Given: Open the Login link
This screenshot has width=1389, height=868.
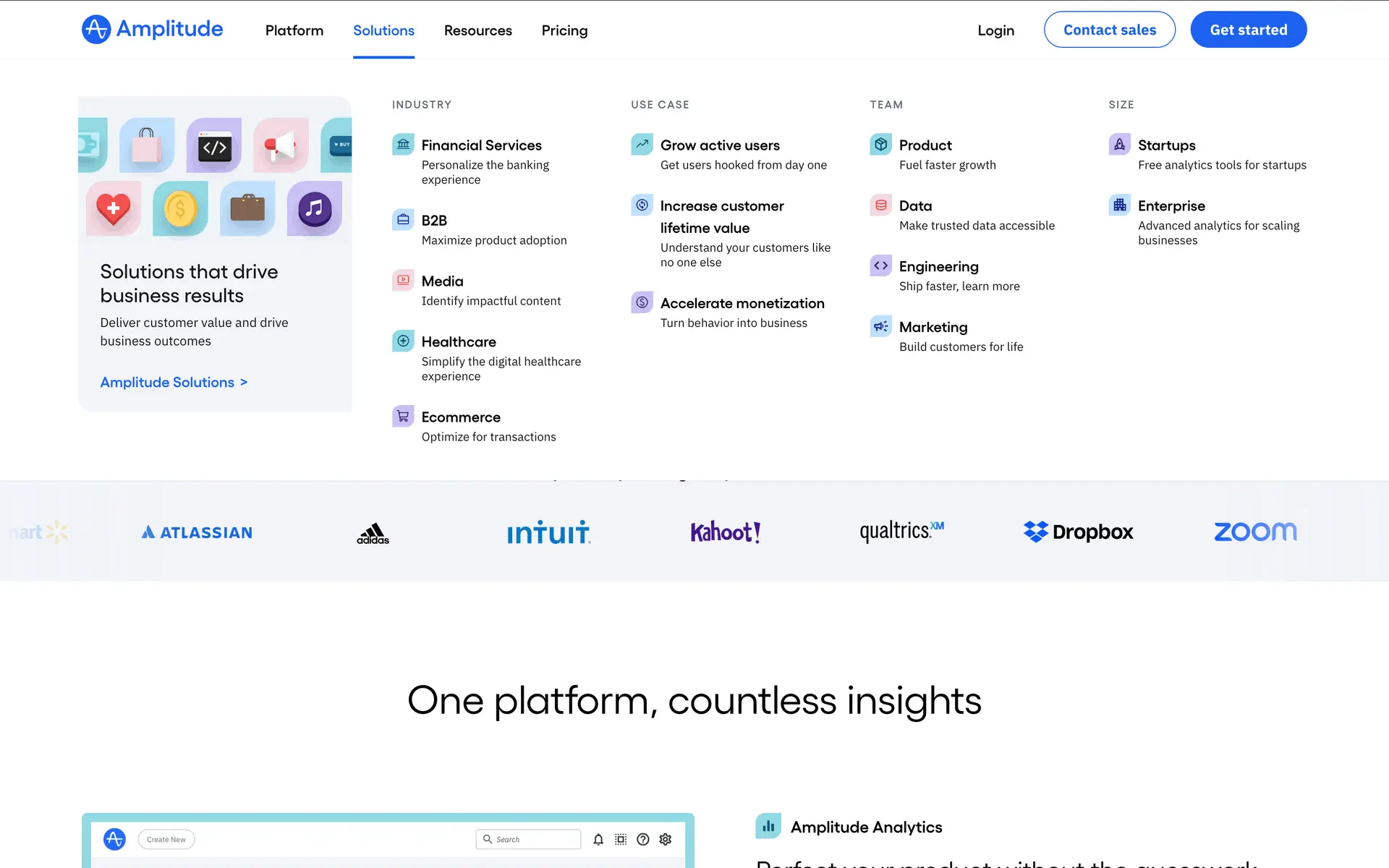Looking at the screenshot, I should pyautogui.click(x=995, y=30).
